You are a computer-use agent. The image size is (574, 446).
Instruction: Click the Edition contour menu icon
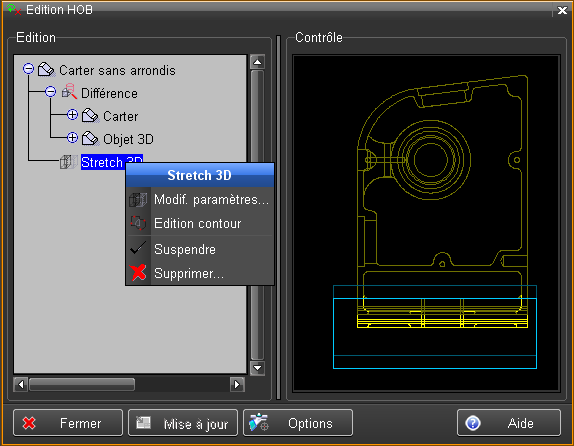pyautogui.click(x=138, y=223)
